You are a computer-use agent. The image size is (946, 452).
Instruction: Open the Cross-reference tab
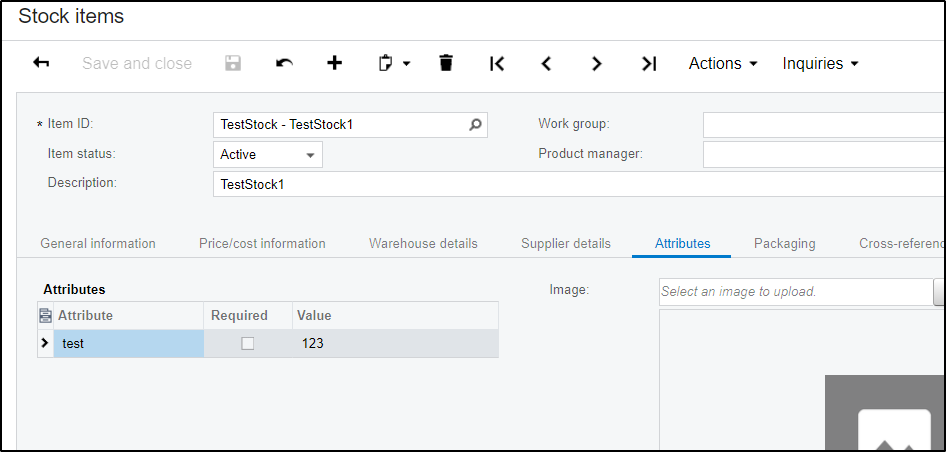point(902,243)
